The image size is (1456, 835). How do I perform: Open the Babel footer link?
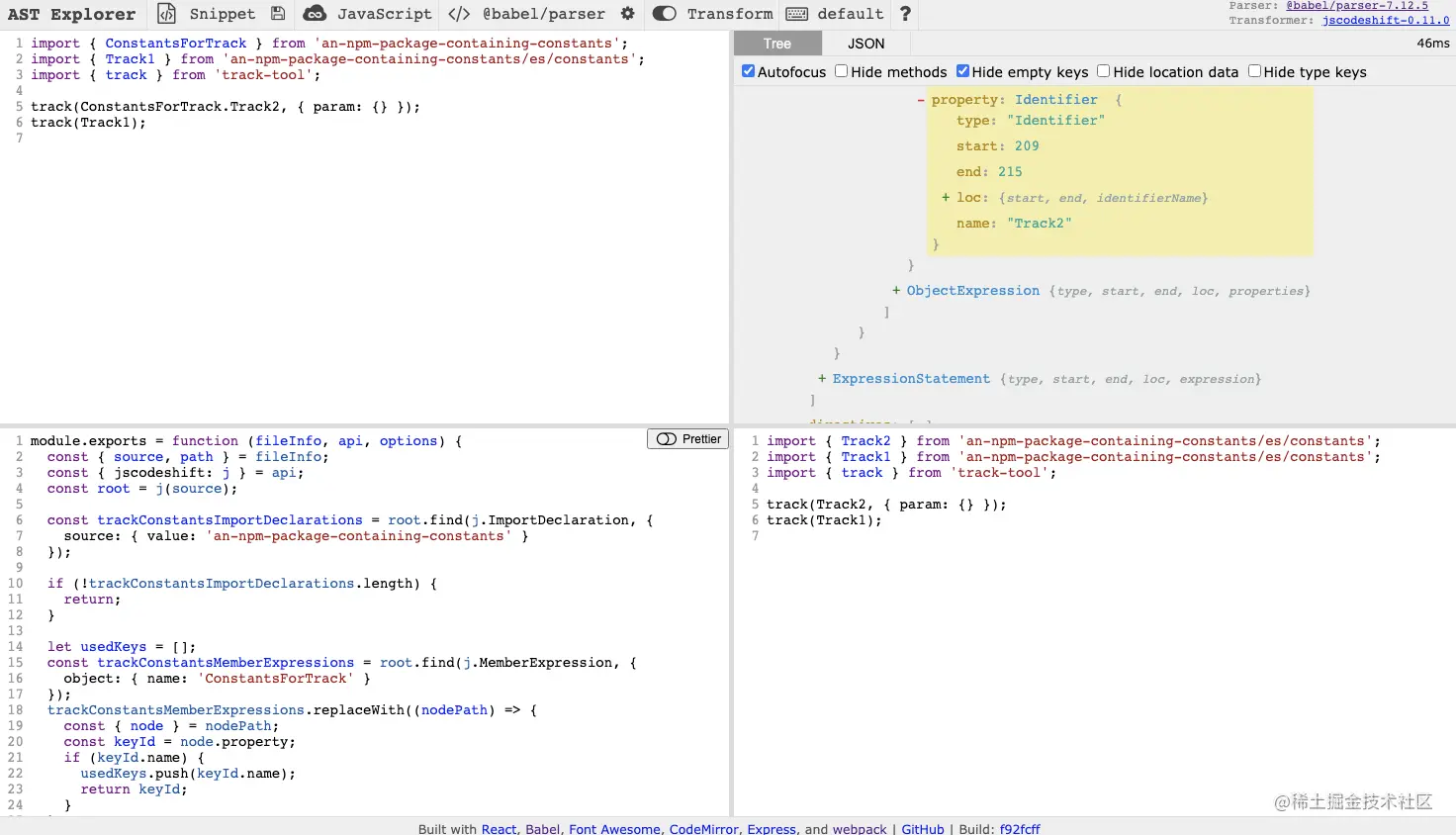click(x=542, y=829)
